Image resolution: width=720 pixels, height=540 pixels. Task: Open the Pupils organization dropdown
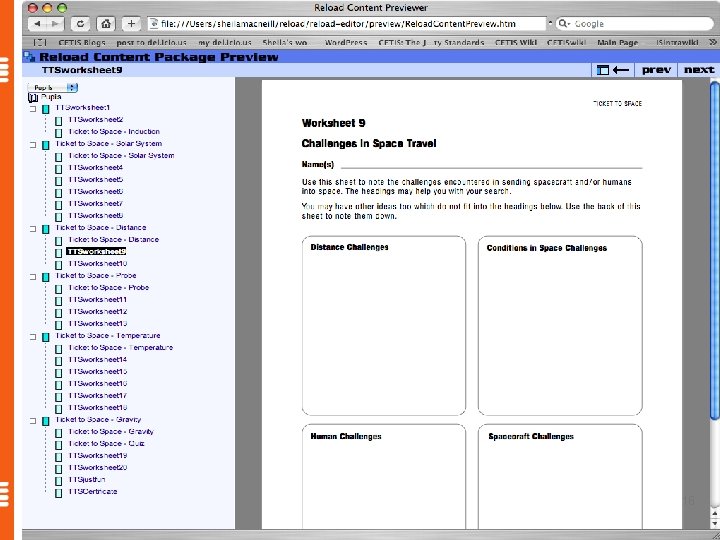pyautogui.click(x=52, y=87)
